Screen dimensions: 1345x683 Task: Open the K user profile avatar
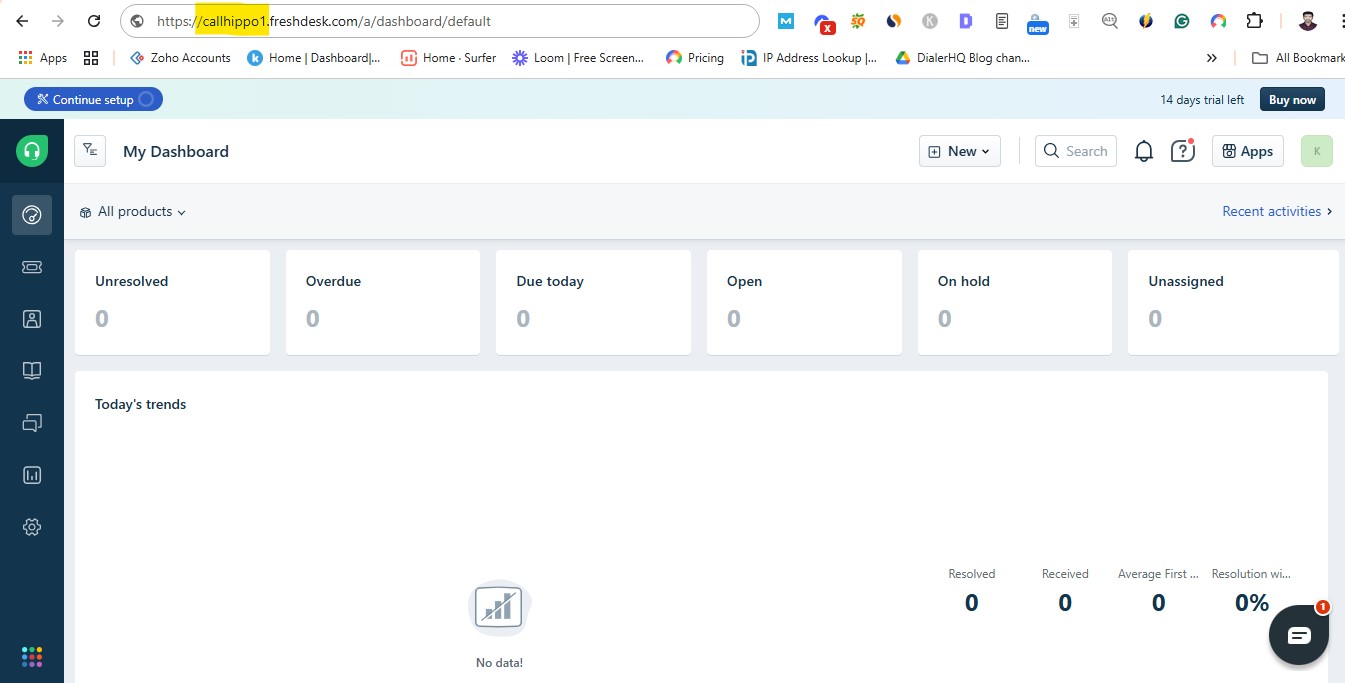coord(1317,151)
